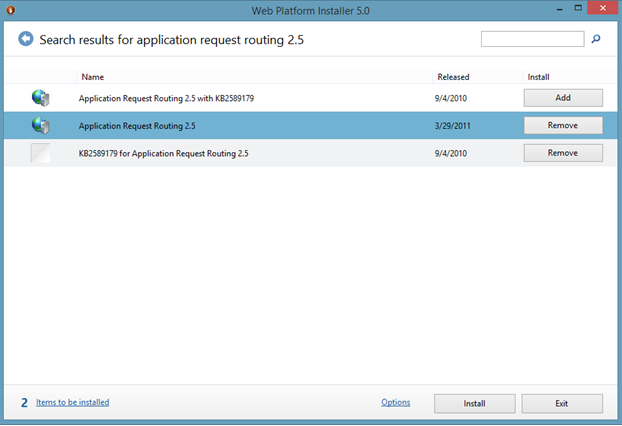This screenshot has width=622, height=426.
Task: Open the Options link
Action: click(x=396, y=403)
